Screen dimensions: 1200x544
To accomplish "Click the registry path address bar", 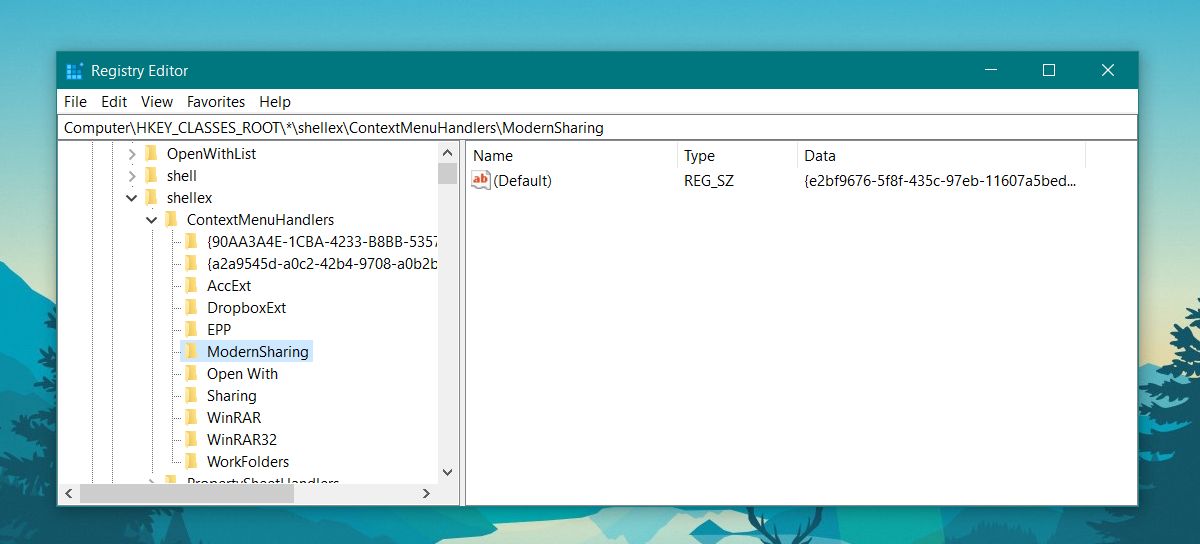I will [600, 128].
